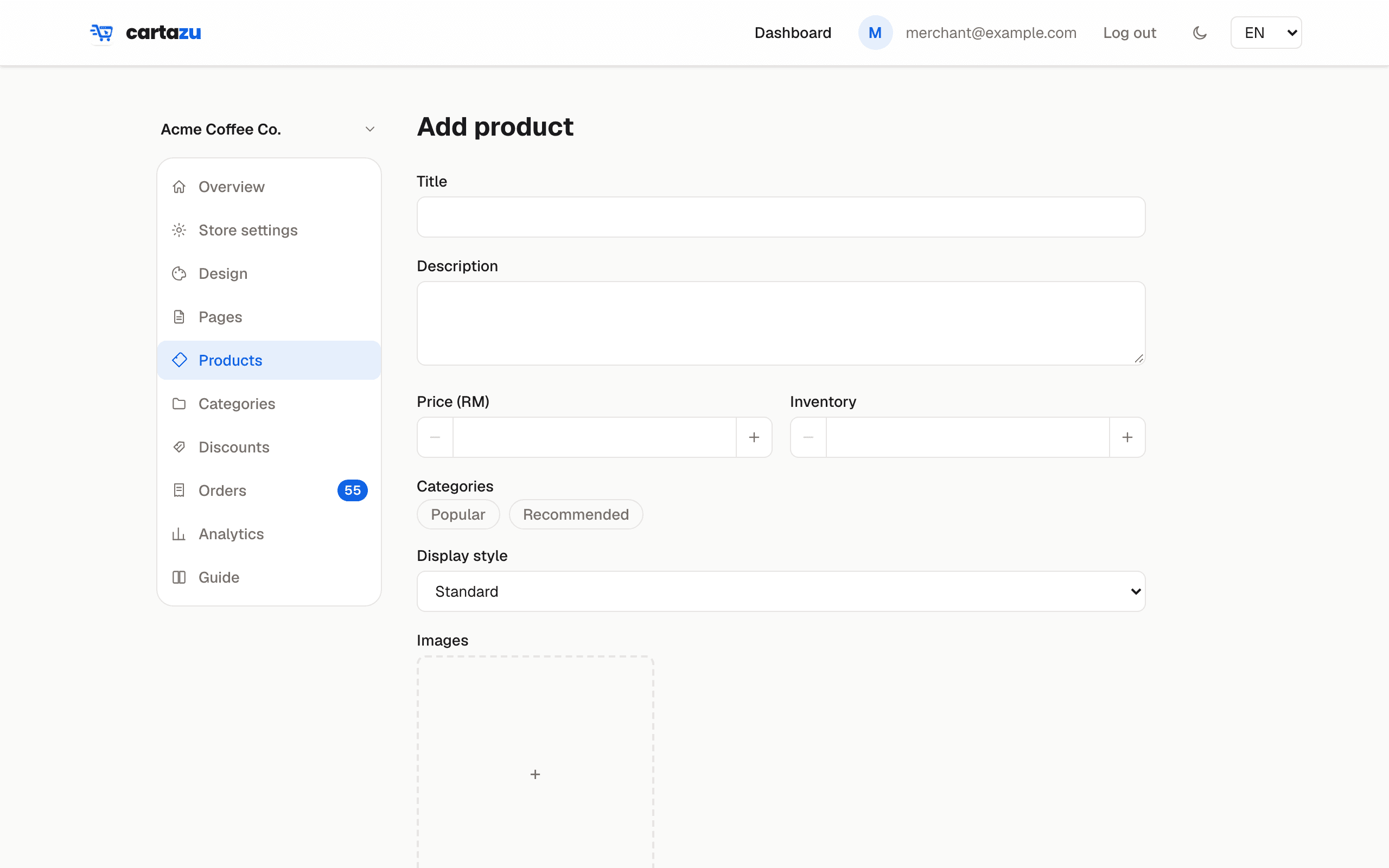Focus the Description text area
This screenshot has height=868, width=1389.
[x=781, y=323]
